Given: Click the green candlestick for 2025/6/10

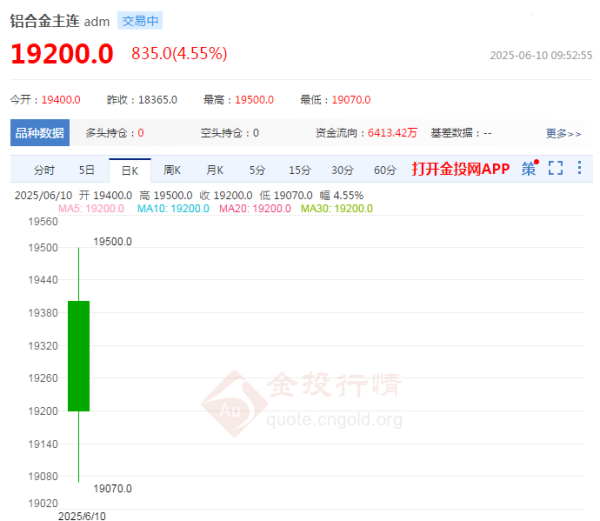Looking at the screenshot, I should pos(79,356).
